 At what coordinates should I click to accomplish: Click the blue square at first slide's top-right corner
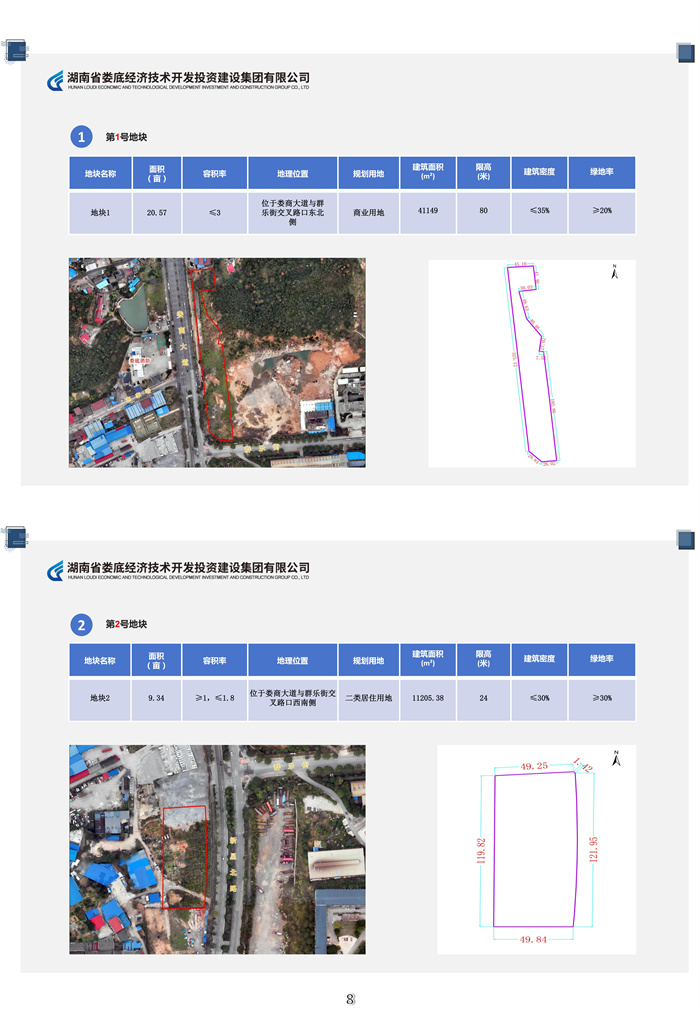pos(685,52)
